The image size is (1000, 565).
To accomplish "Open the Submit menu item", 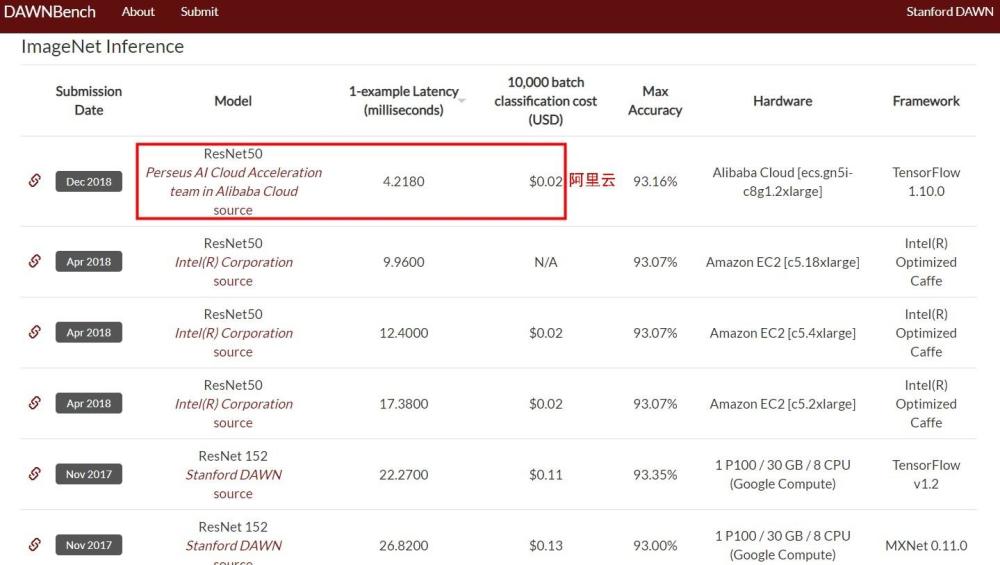I will click(x=199, y=11).
